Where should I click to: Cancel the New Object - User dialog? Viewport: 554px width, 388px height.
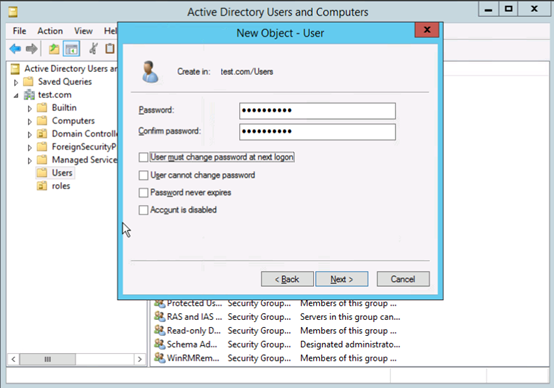click(403, 279)
